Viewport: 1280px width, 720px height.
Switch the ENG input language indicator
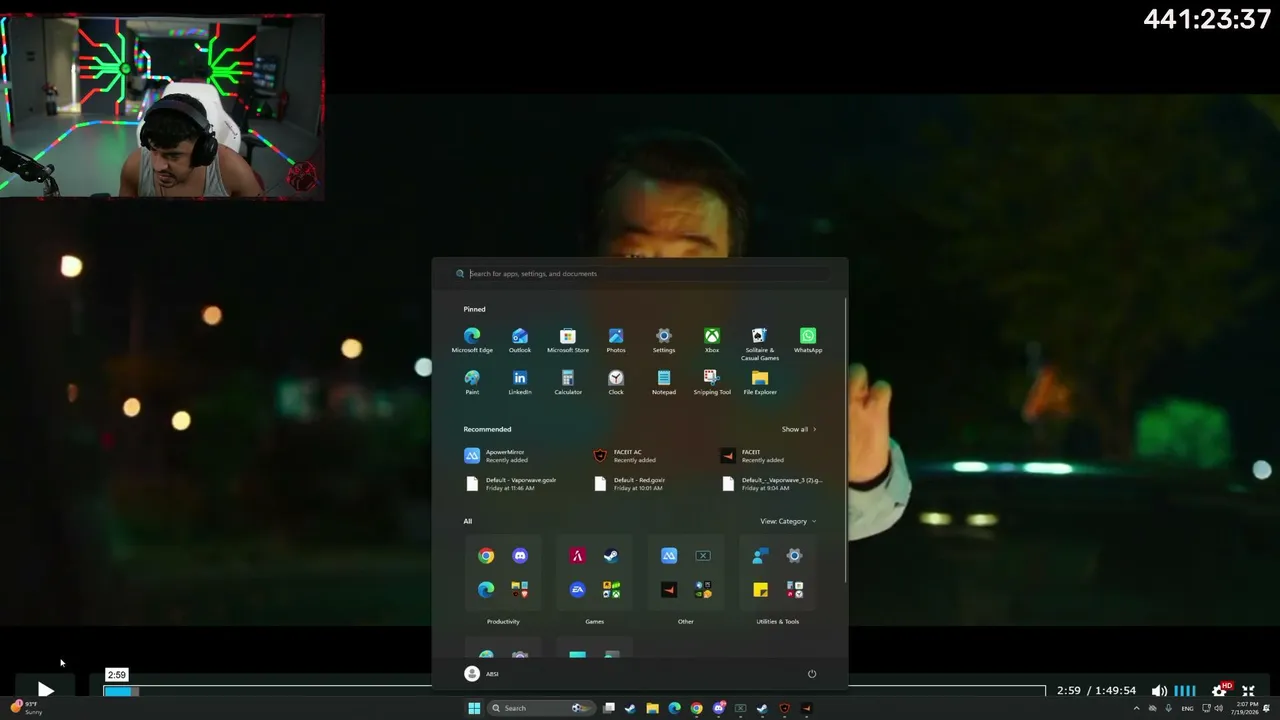pos(1187,708)
